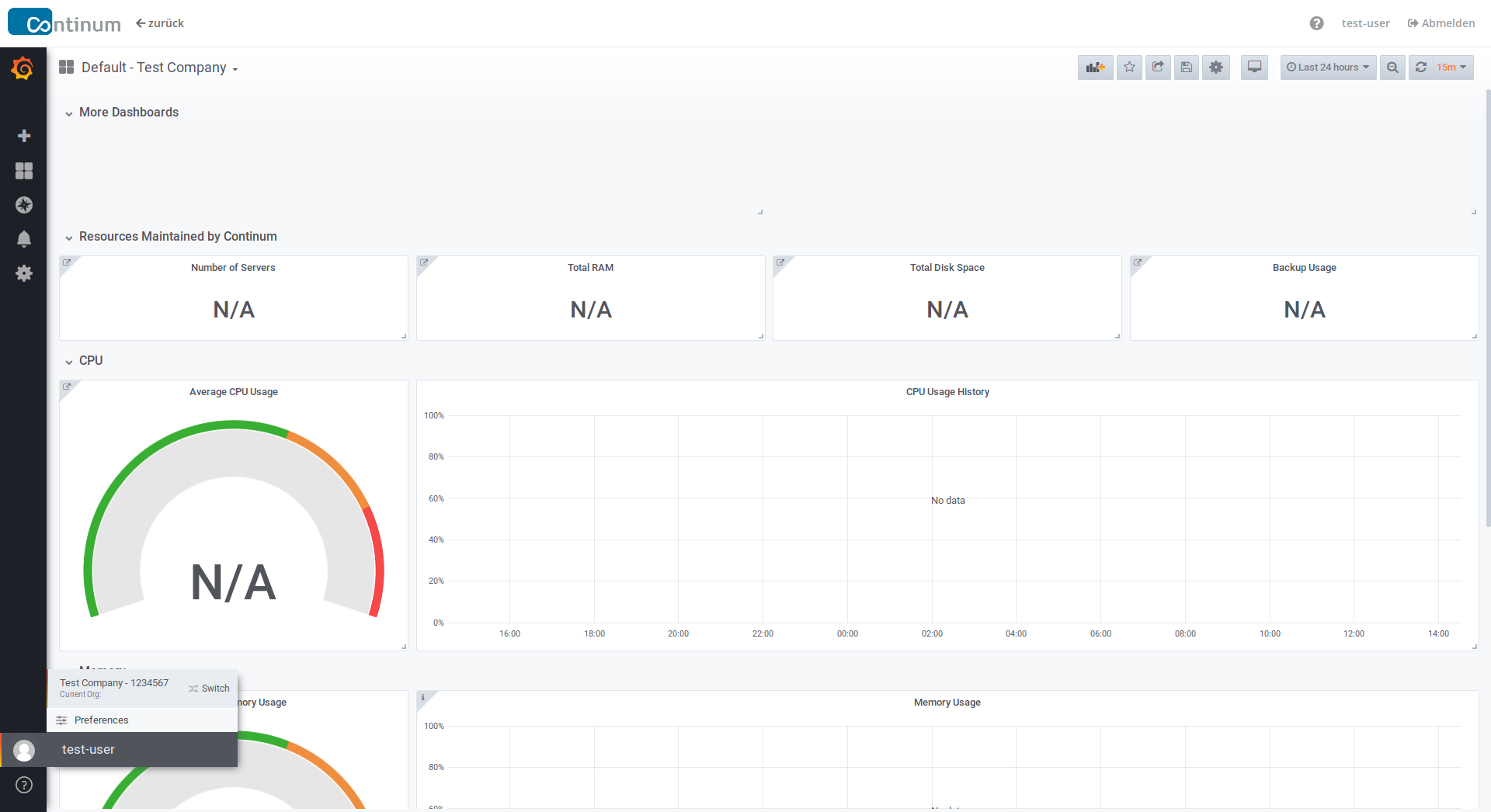
Task: Click the Memory Usage panel title
Action: tap(947, 703)
